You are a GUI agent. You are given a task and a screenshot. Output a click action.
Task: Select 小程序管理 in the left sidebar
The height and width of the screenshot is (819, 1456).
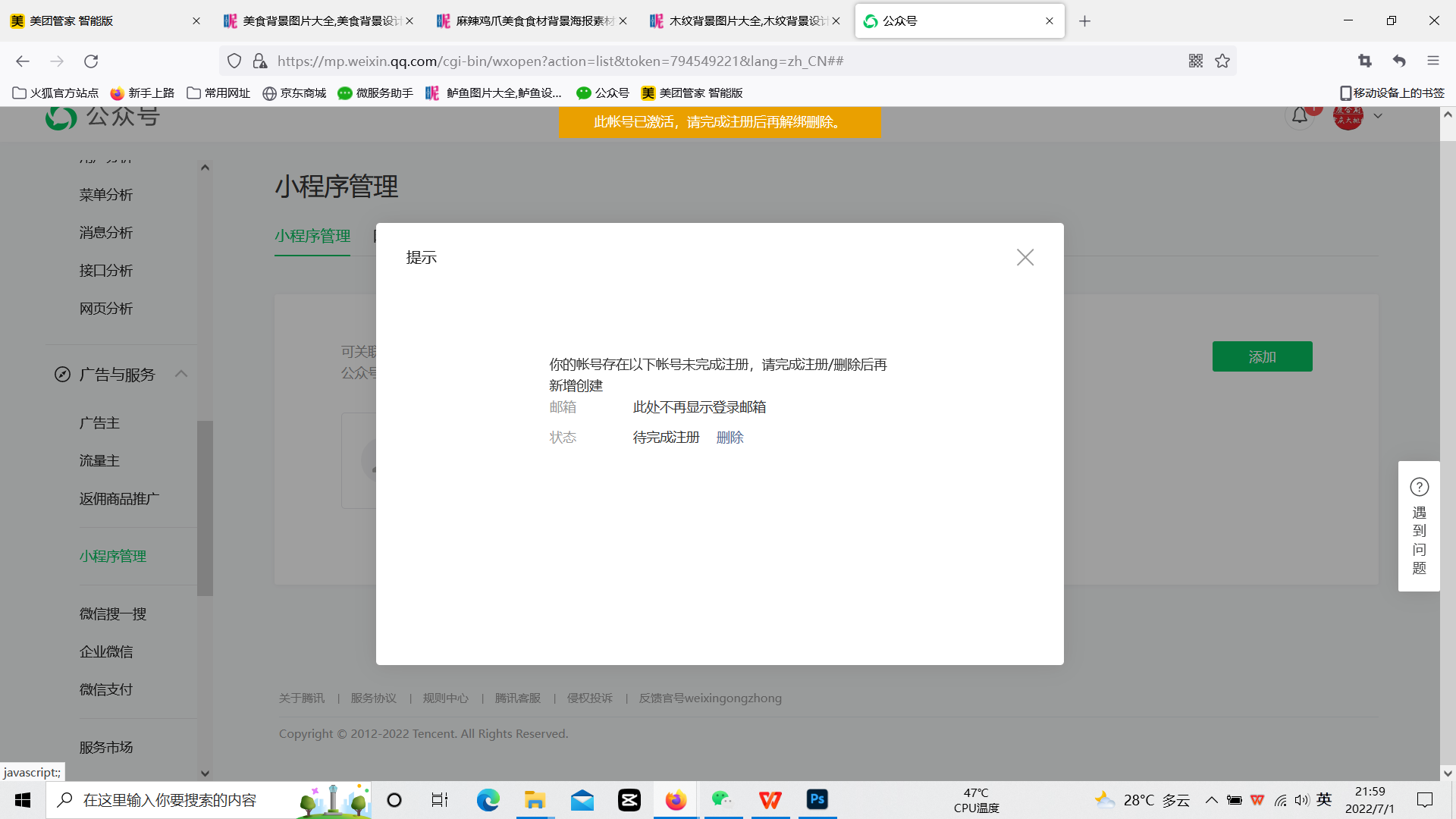[x=113, y=556]
